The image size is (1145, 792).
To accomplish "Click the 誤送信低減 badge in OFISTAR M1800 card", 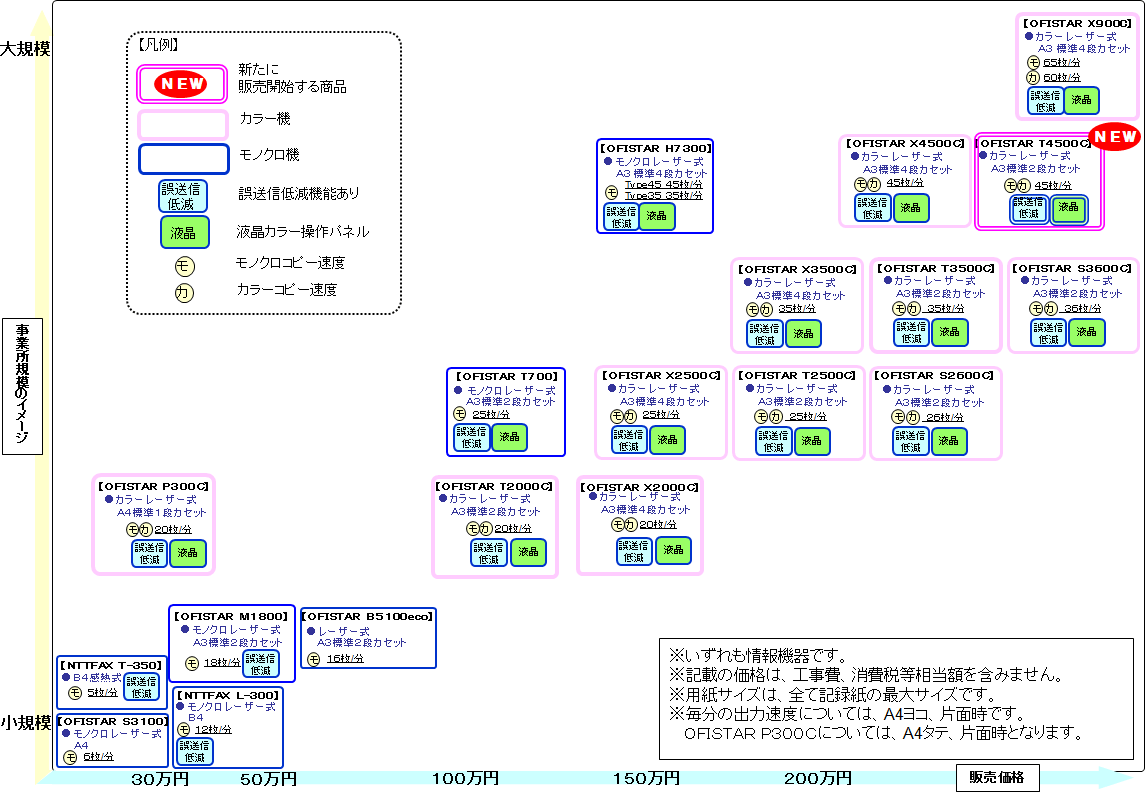I will 261,664.
